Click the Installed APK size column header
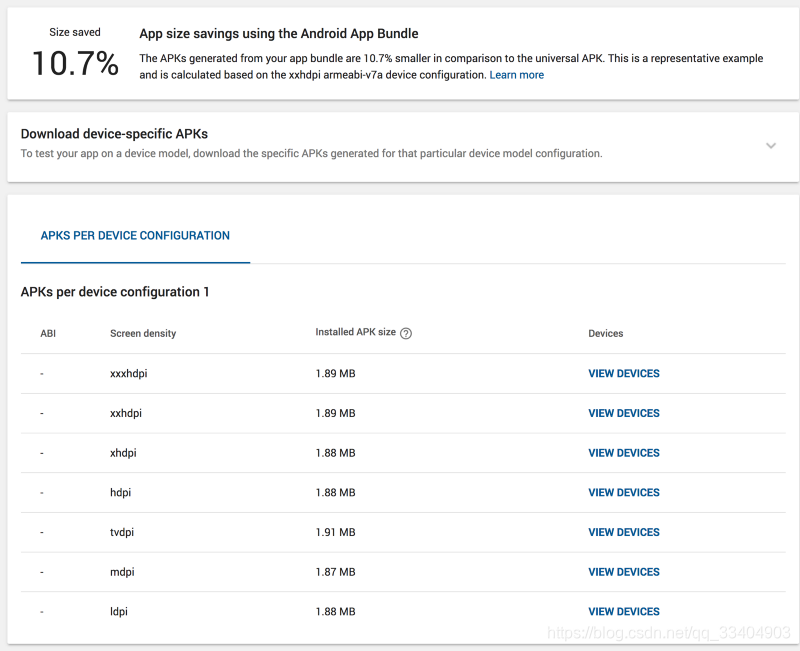Viewport: 800px width, 651px height. pos(356,332)
